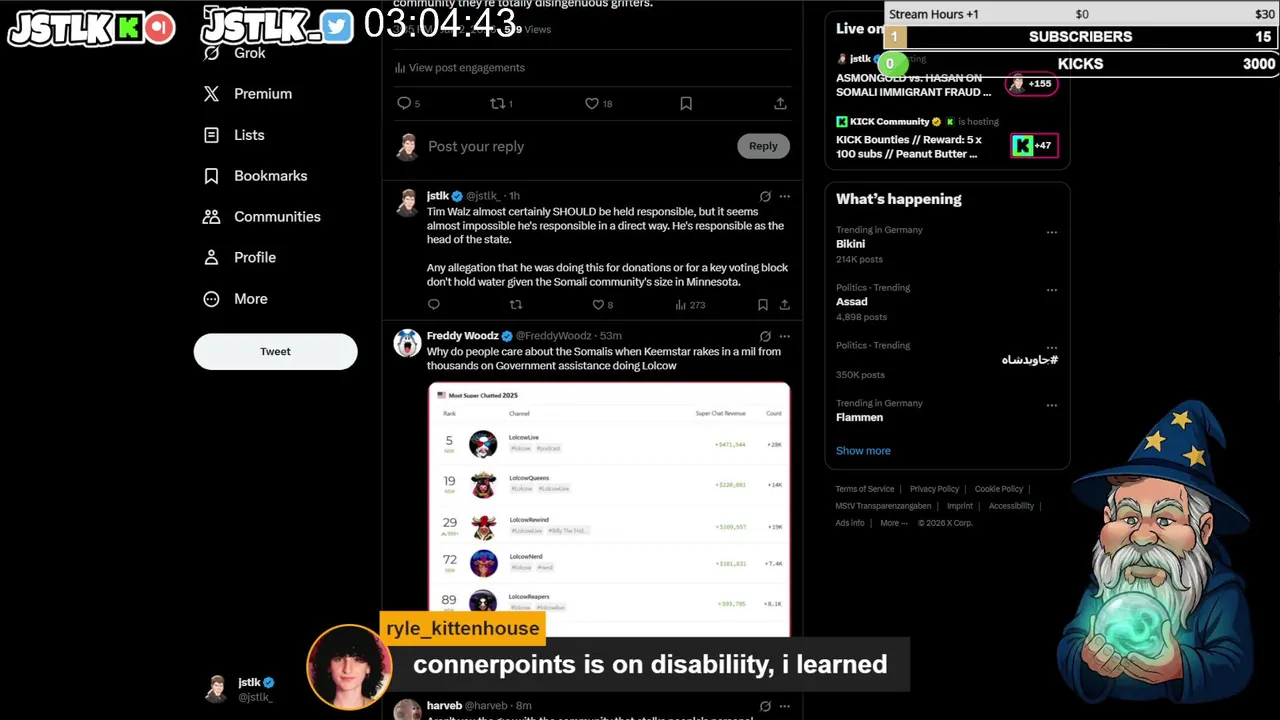Share the main post
This screenshot has width=1280, height=720.
(780, 103)
